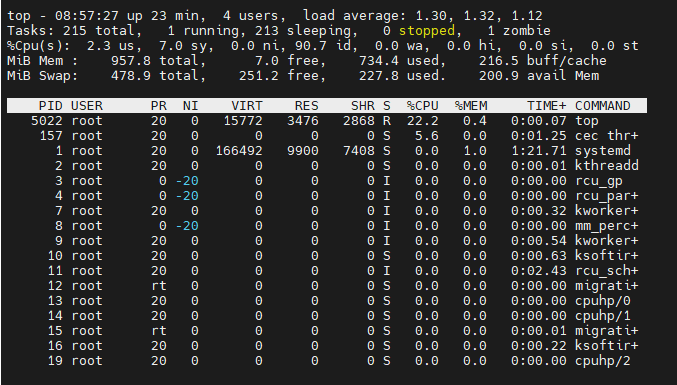This screenshot has width=677, height=385.
Task: Click the %CPU column header
Action: (423, 106)
